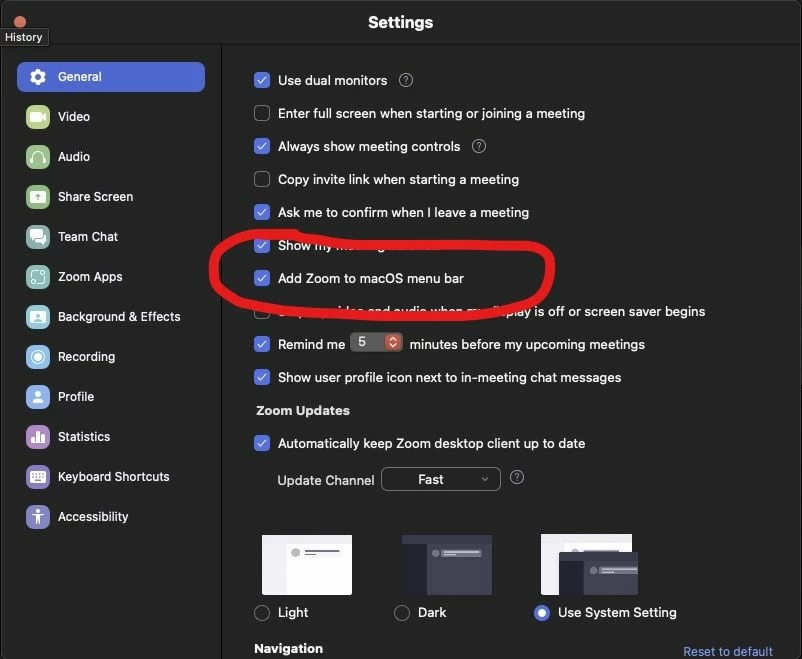
Task: Go to Accessibility settings
Action: [111, 517]
